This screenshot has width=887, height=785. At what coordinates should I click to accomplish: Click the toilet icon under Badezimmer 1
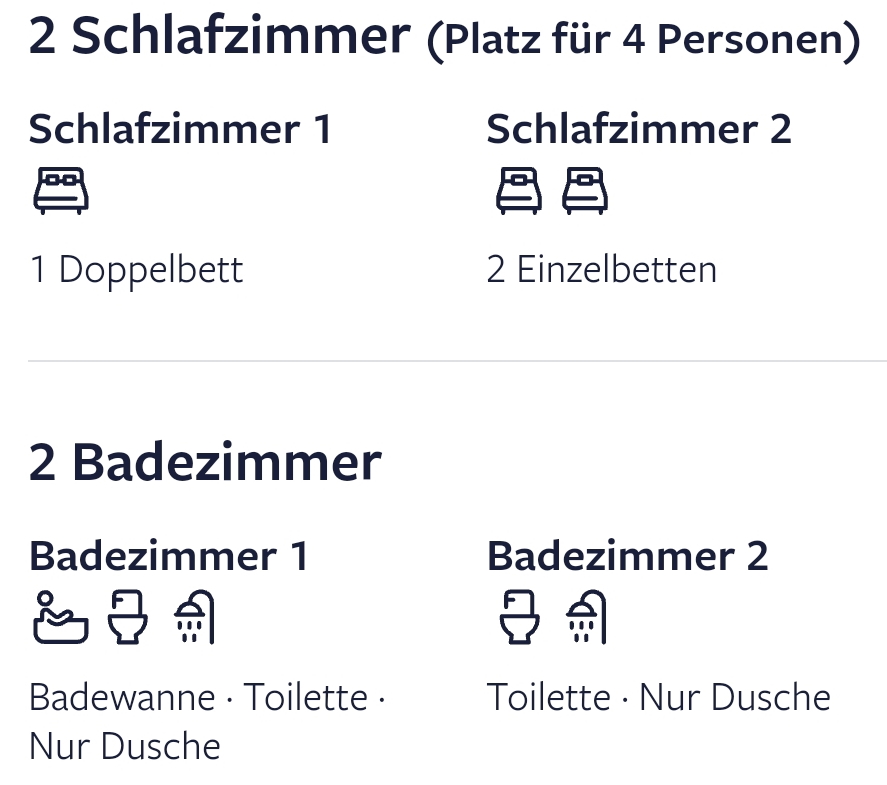127,618
